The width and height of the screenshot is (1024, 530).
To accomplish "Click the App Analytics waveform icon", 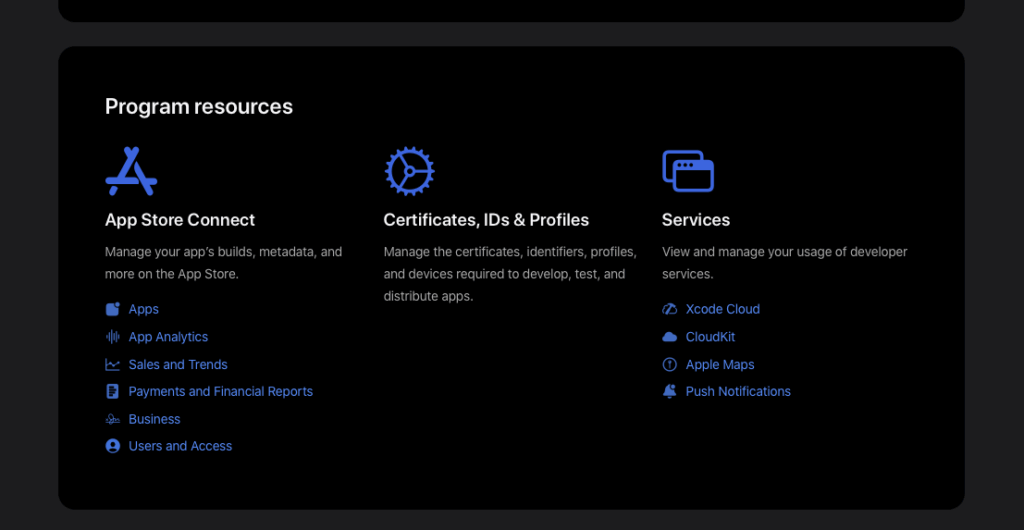I will tap(113, 337).
